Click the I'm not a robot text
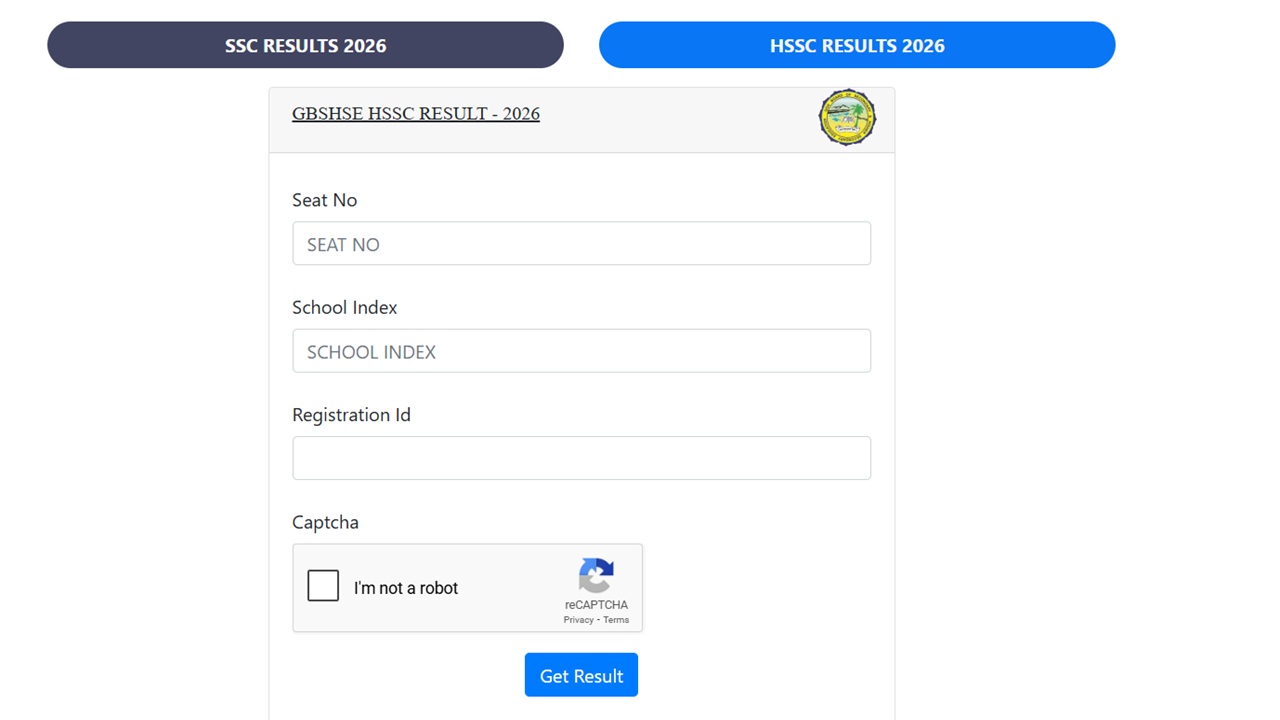The image size is (1280, 720). 406,588
